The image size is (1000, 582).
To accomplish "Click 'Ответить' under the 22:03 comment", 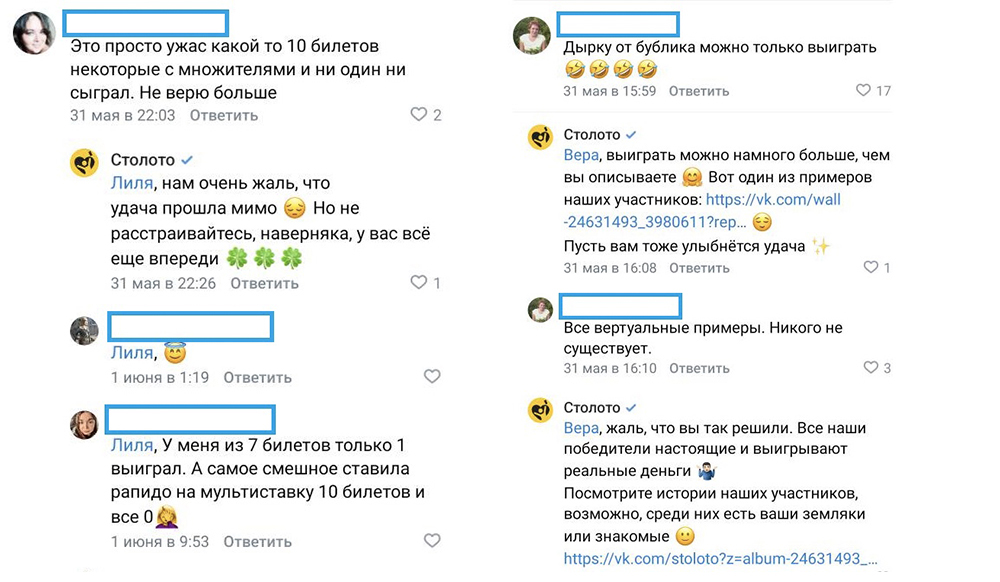I will (x=225, y=115).
